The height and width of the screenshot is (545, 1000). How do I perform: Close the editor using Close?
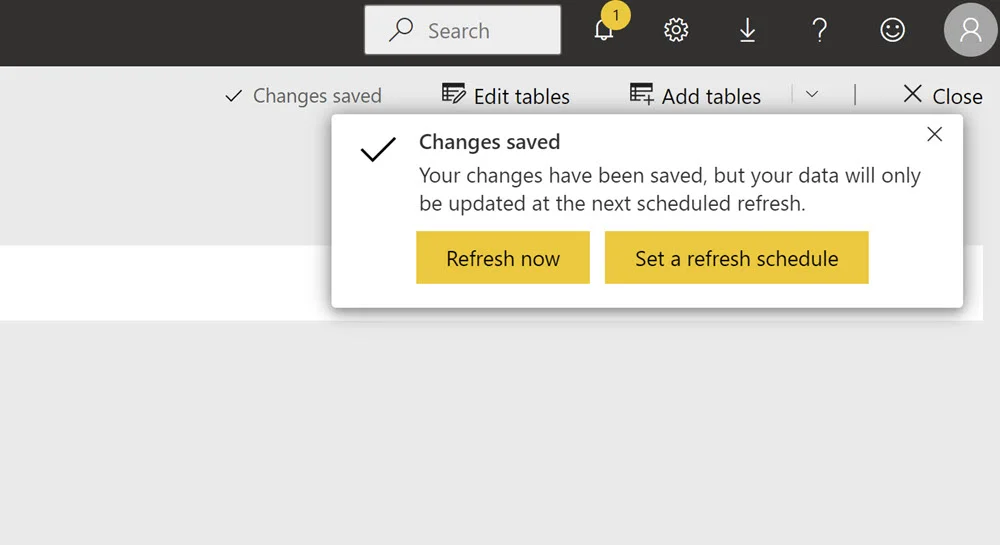click(x=943, y=96)
